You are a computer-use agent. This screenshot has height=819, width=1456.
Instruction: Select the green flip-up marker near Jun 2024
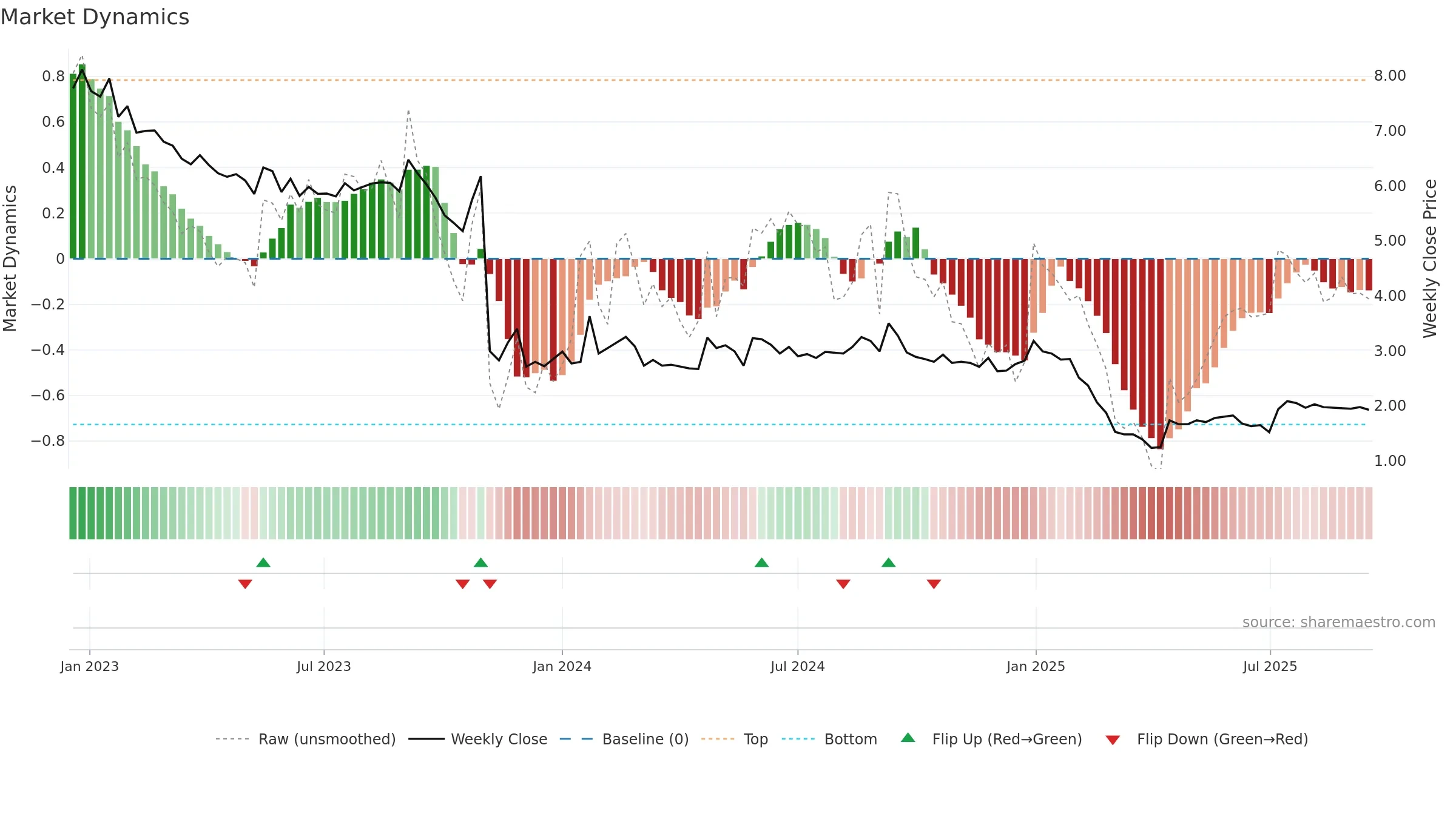(x=762, y=562)
